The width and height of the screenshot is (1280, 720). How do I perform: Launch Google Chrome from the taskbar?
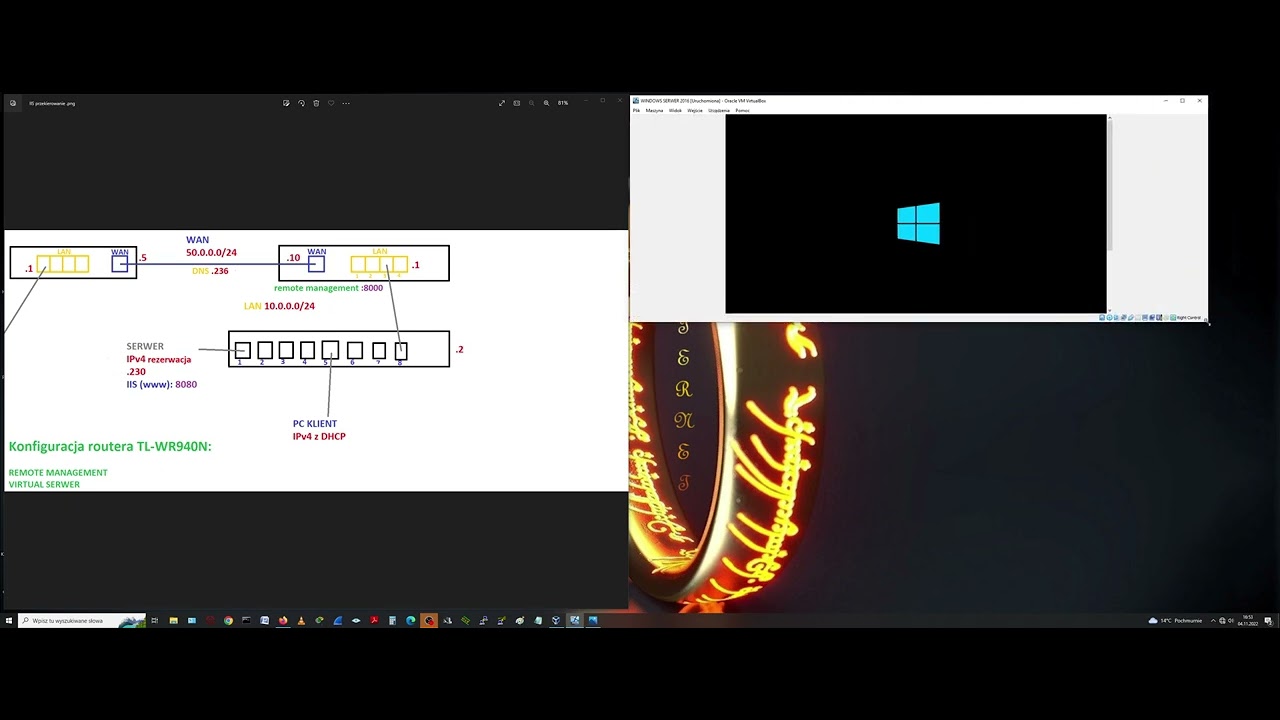pos(228,620)
